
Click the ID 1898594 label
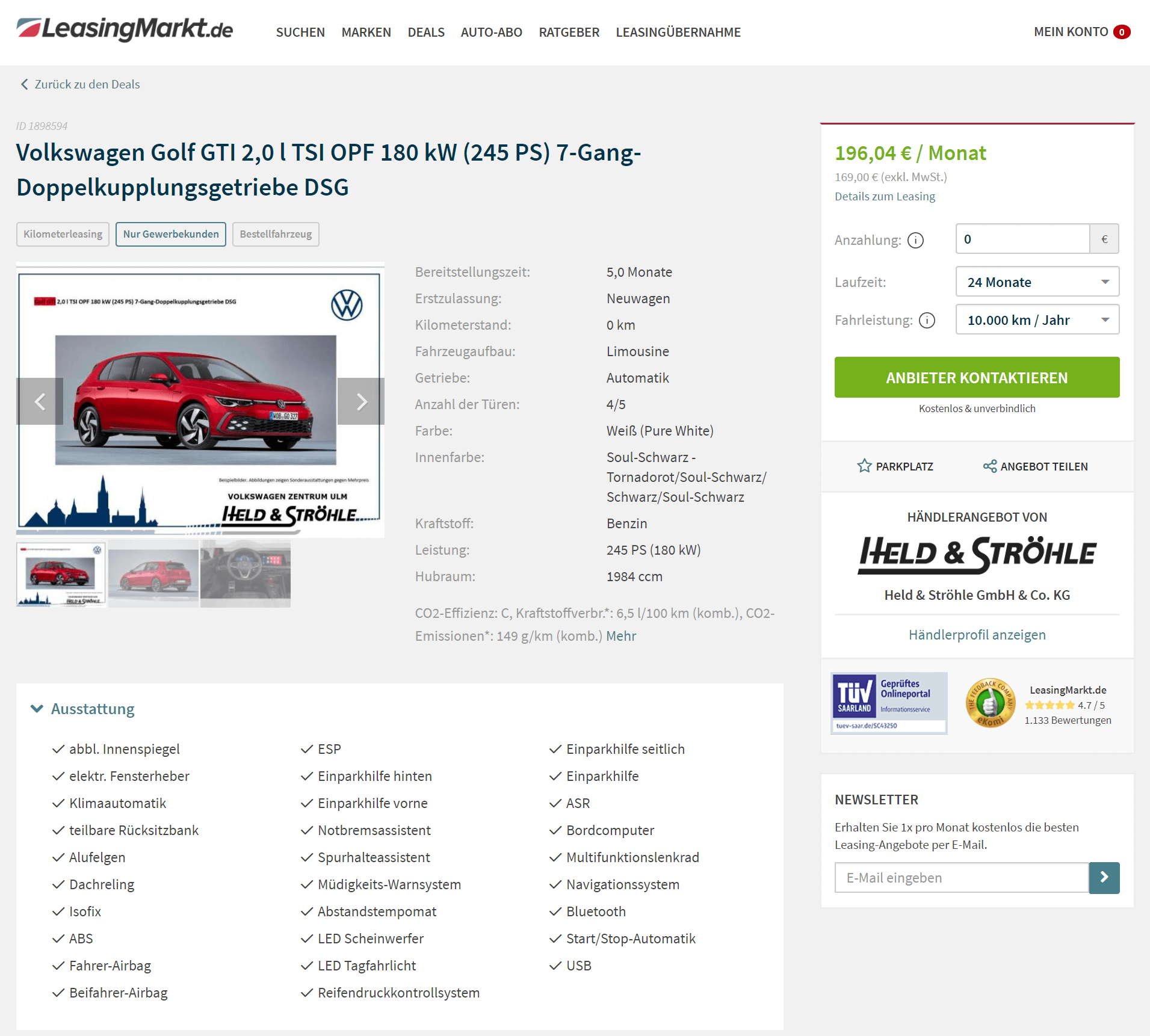pyautogui.click(x=42, y=126)
